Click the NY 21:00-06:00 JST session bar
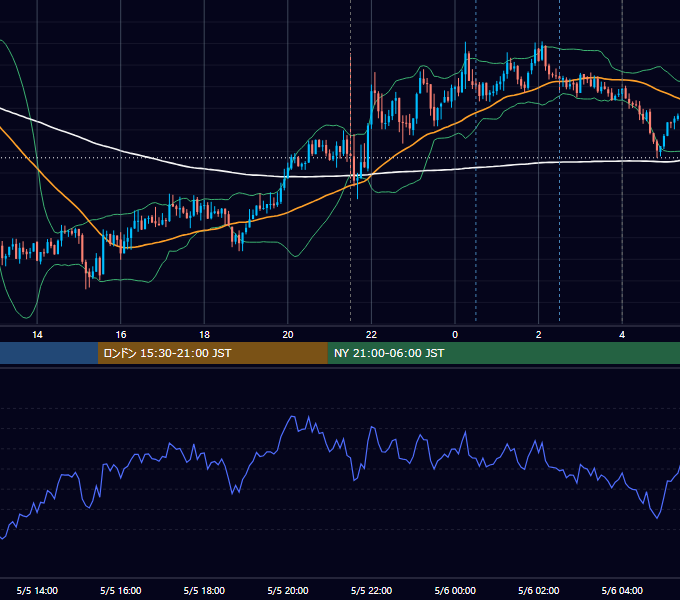The width and height of the screenshot is (680, 600). point(503,353)
